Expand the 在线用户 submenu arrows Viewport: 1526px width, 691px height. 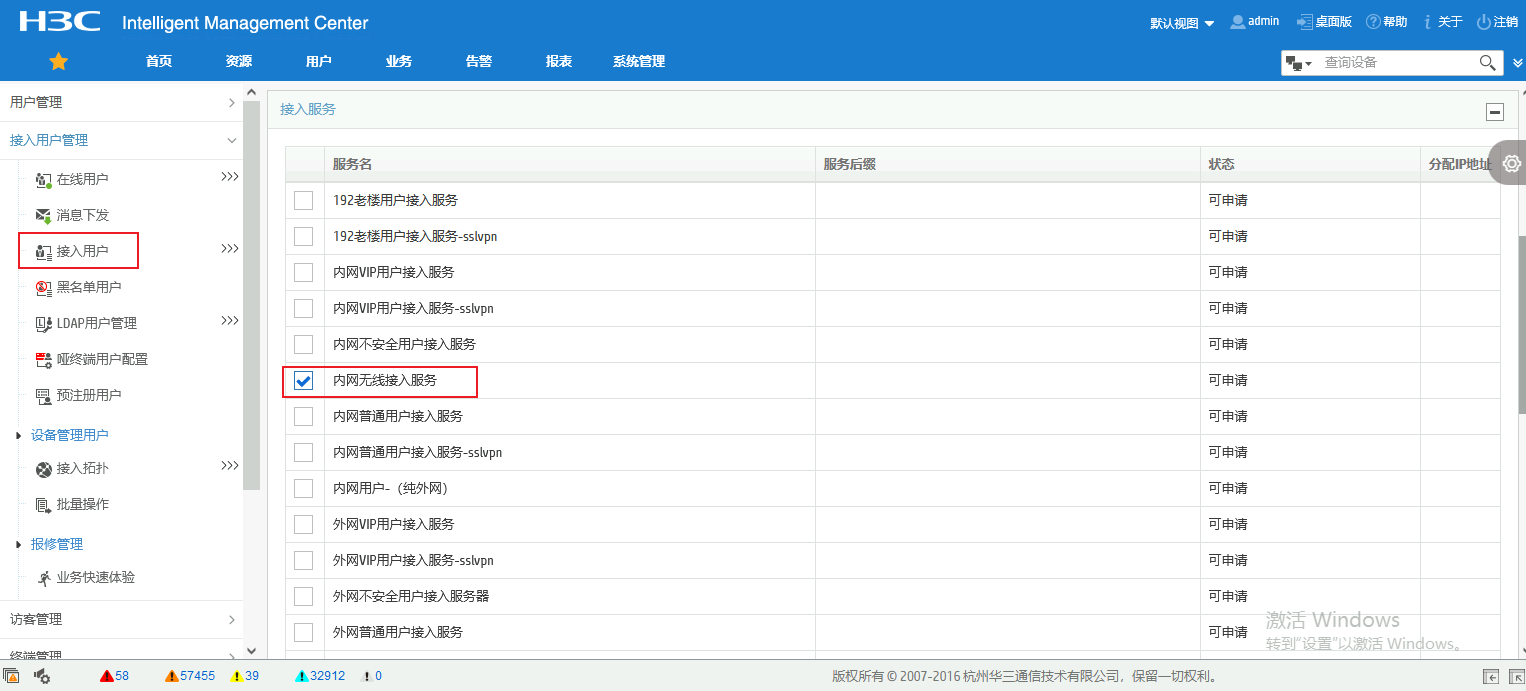click(230, 177)
